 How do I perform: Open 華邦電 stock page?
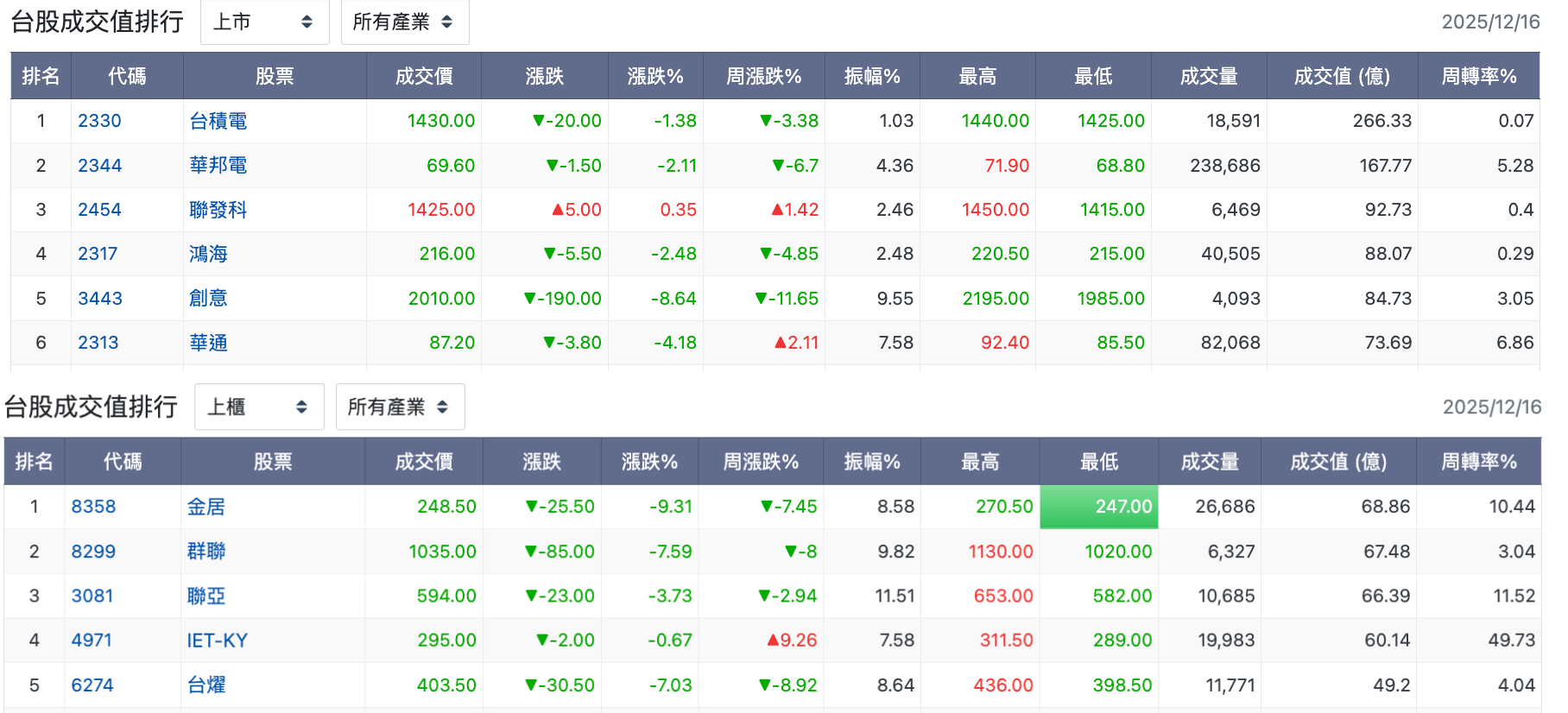(x=218, y=165)
